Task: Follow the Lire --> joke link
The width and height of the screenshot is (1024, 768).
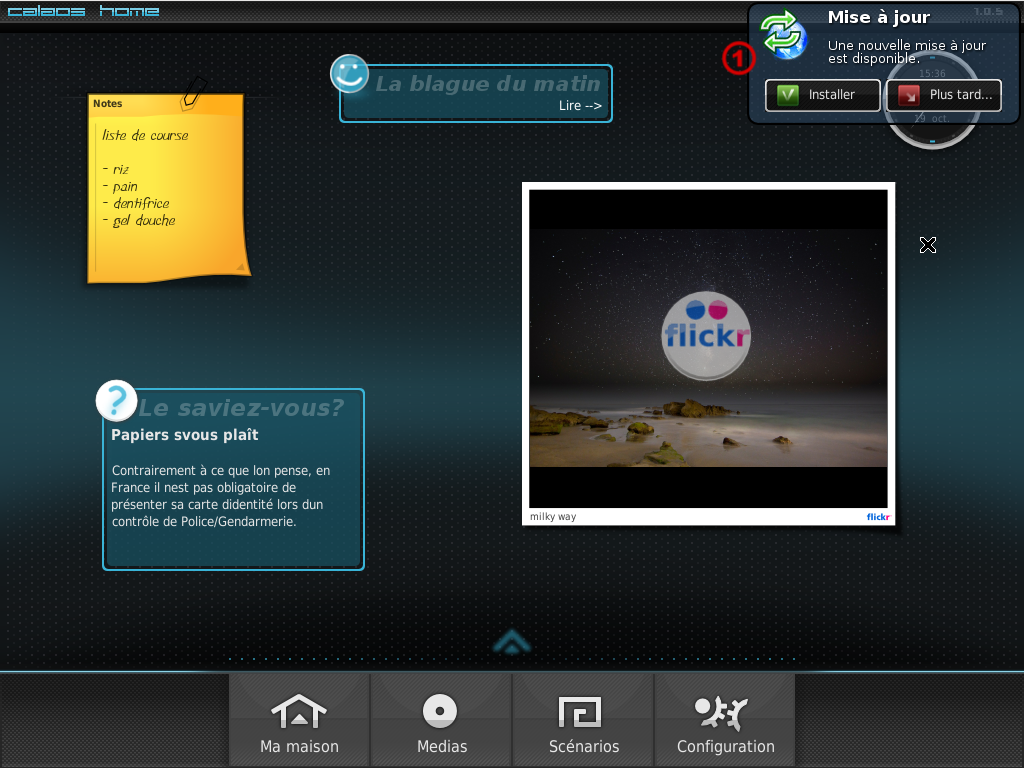Action: click(x=580, y=106)
